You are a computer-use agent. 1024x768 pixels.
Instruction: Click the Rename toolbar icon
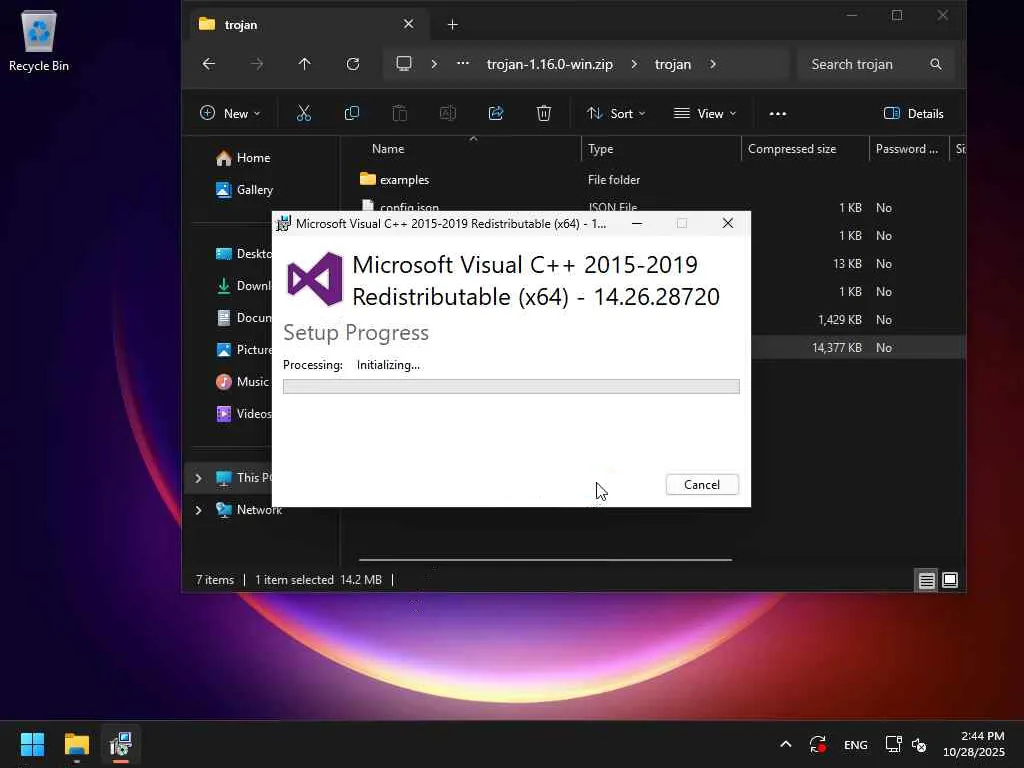(x=447, y=114)
